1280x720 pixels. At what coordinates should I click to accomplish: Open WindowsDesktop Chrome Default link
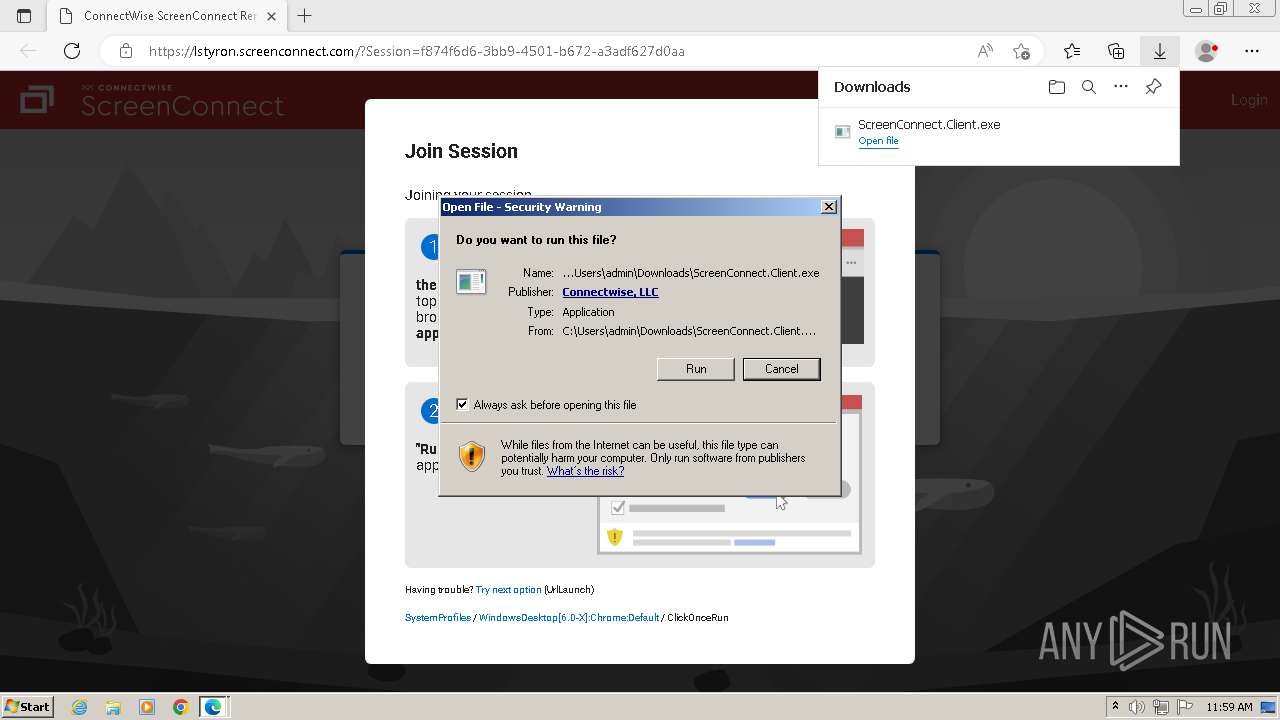pos(568,618)
